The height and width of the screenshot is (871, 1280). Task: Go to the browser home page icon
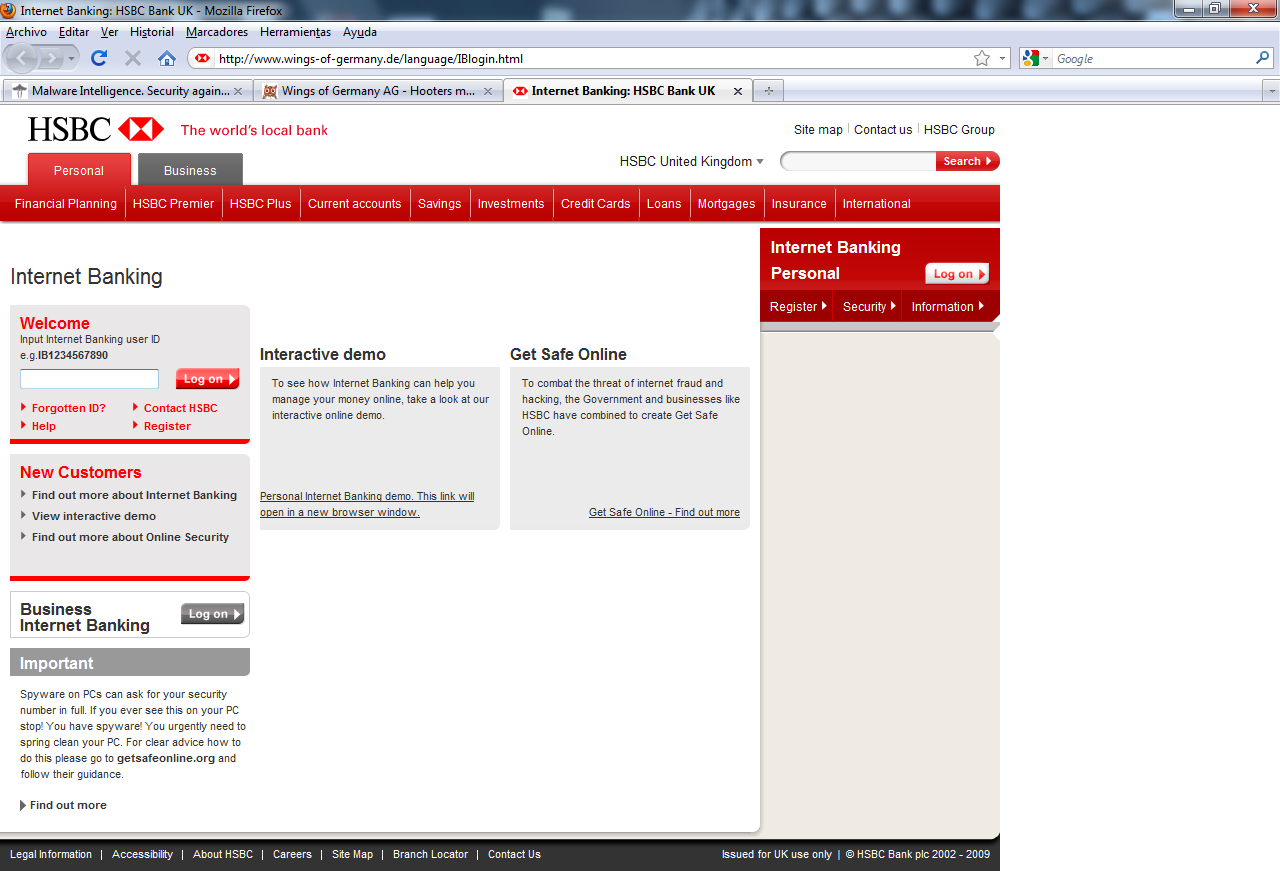[167, 58]
